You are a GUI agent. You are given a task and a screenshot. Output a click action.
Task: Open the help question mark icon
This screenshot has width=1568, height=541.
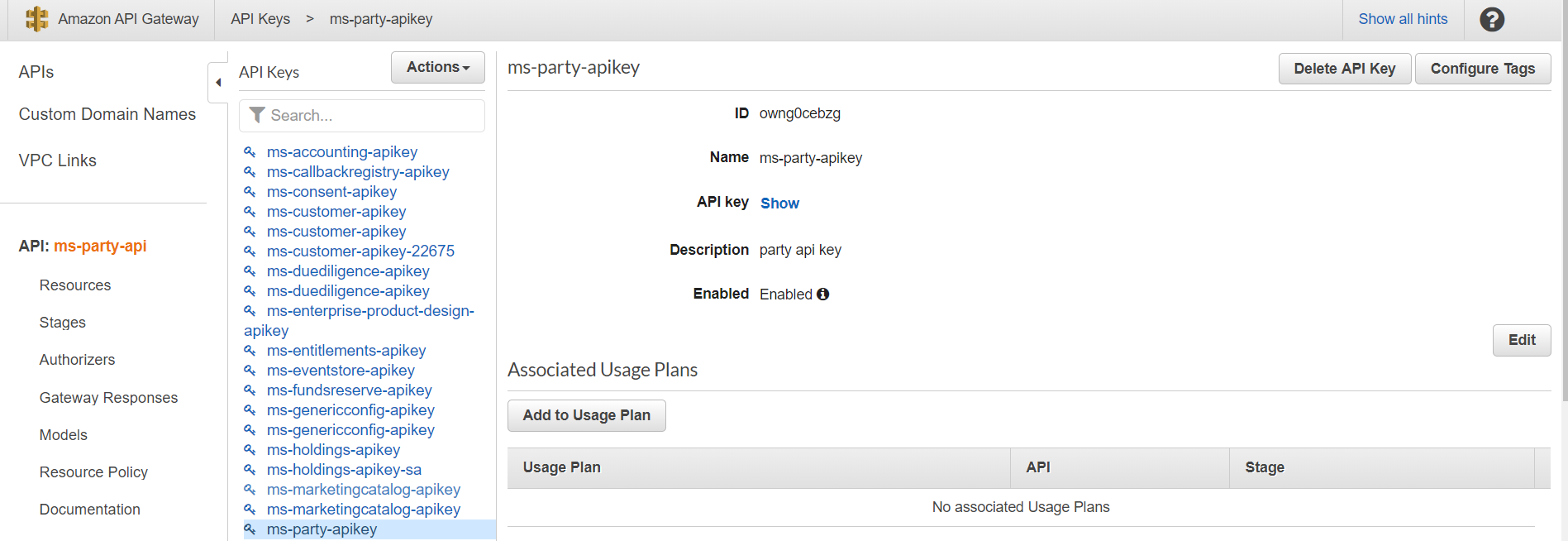(1491, 19)
